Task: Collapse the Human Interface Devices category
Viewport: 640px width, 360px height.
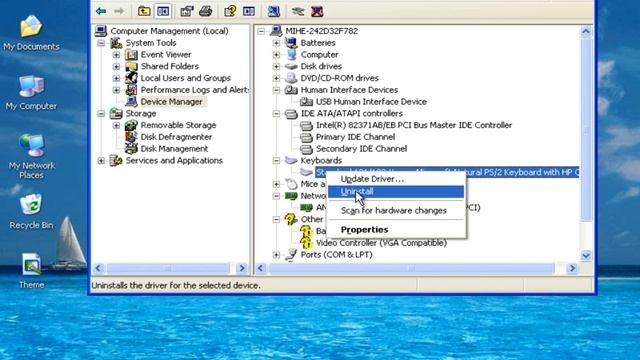Action: click(x=276, y=90)
